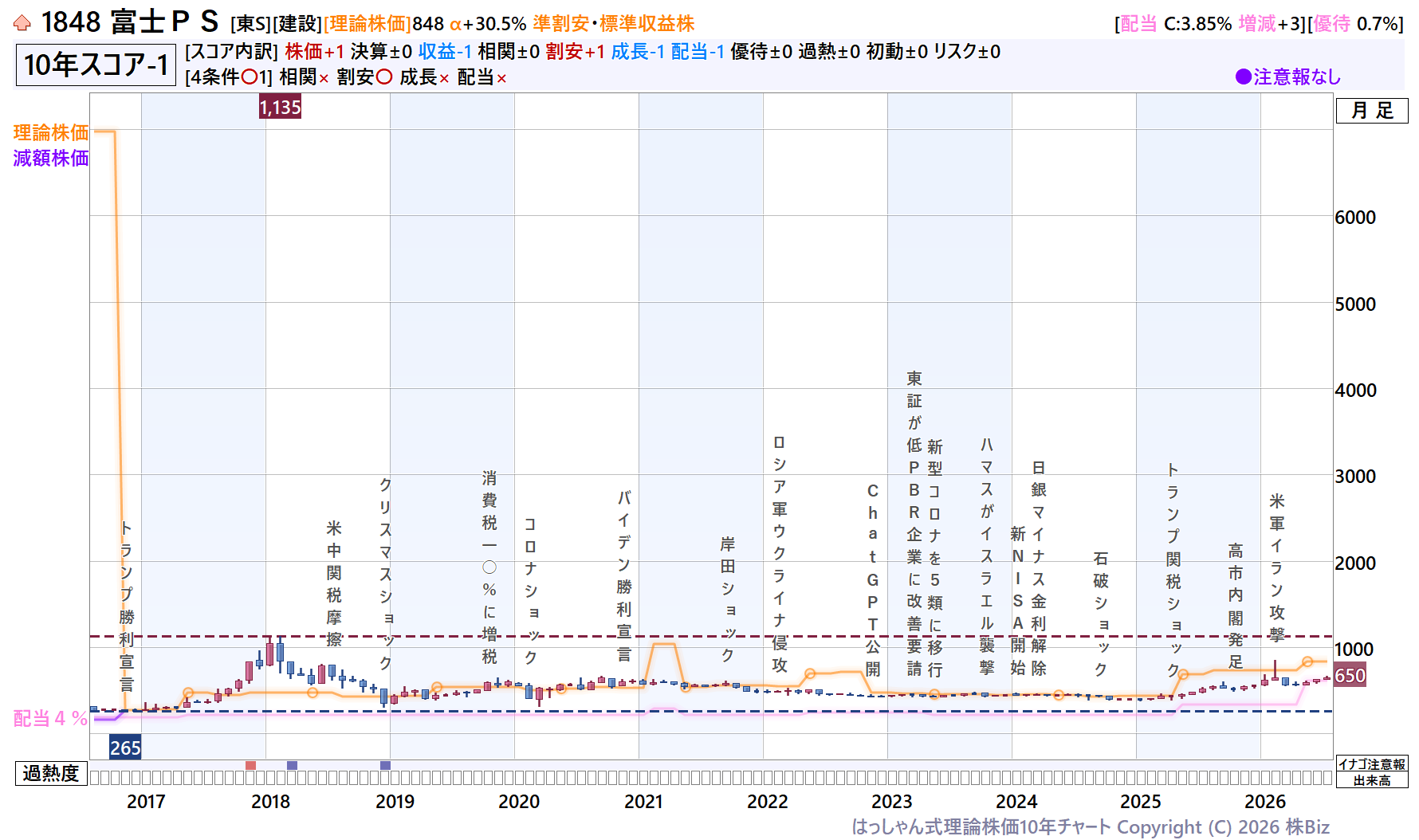Click the red overheat marker near 2018
This screenshot has height=840, width=1419.
click(x=250, y=765)
